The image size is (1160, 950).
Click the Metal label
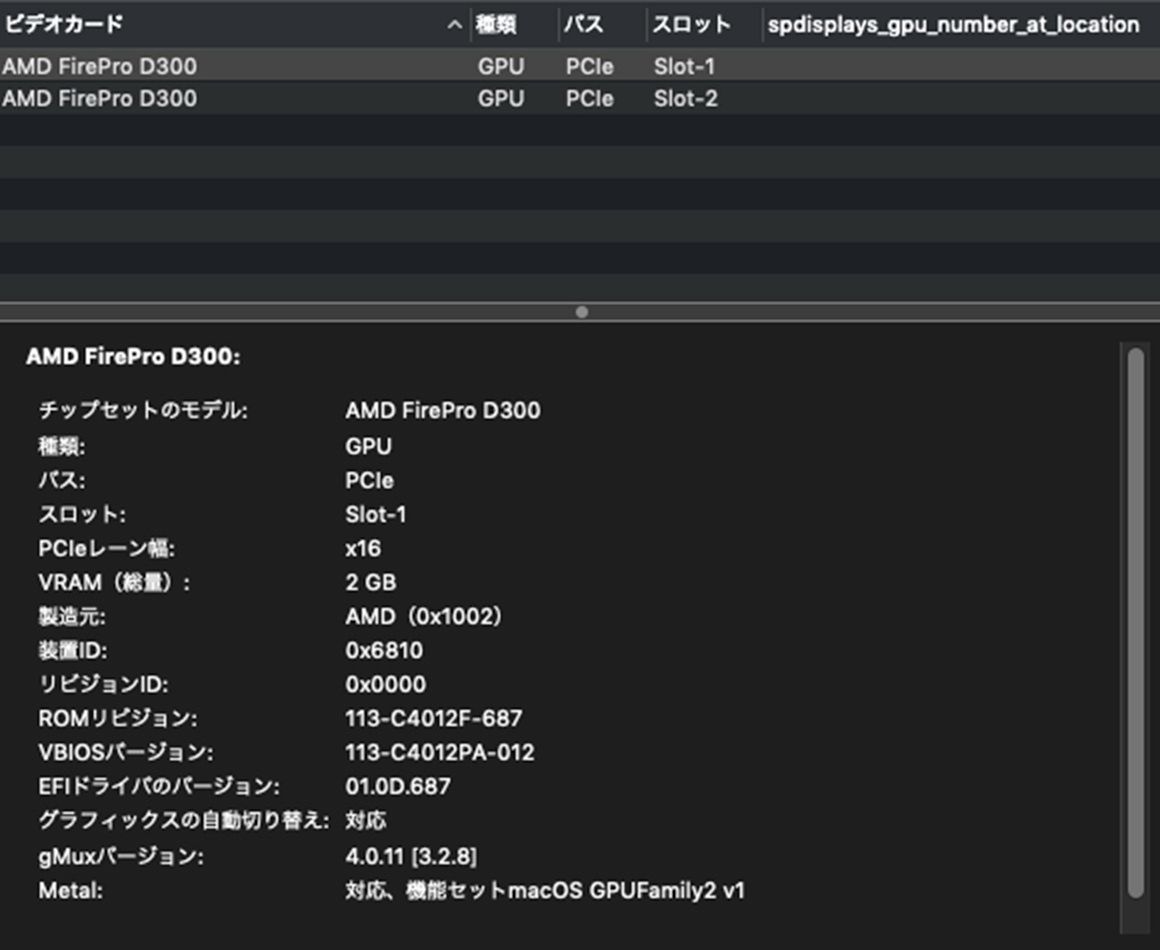pos(71,891)
